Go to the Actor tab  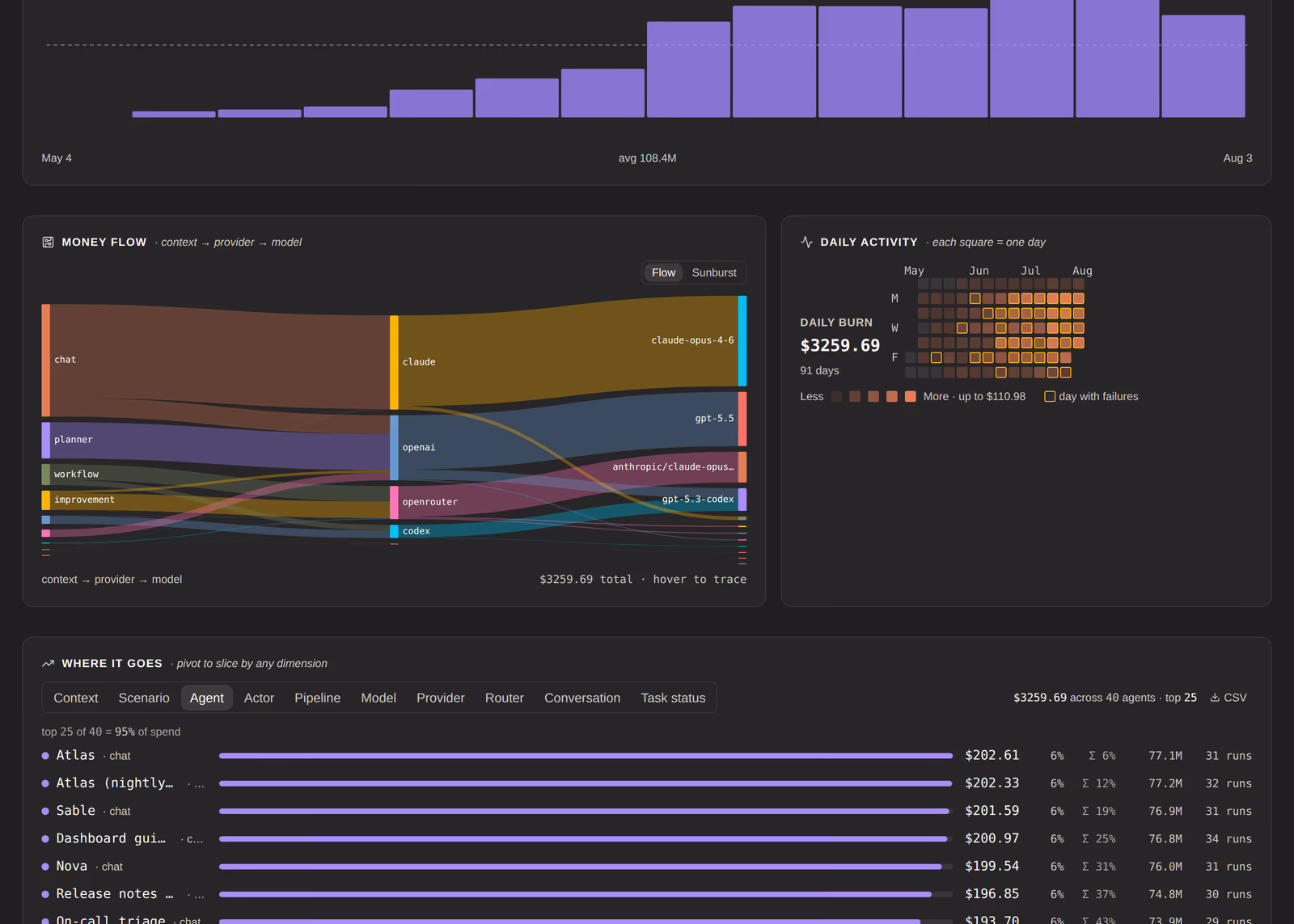coord(259,698)
